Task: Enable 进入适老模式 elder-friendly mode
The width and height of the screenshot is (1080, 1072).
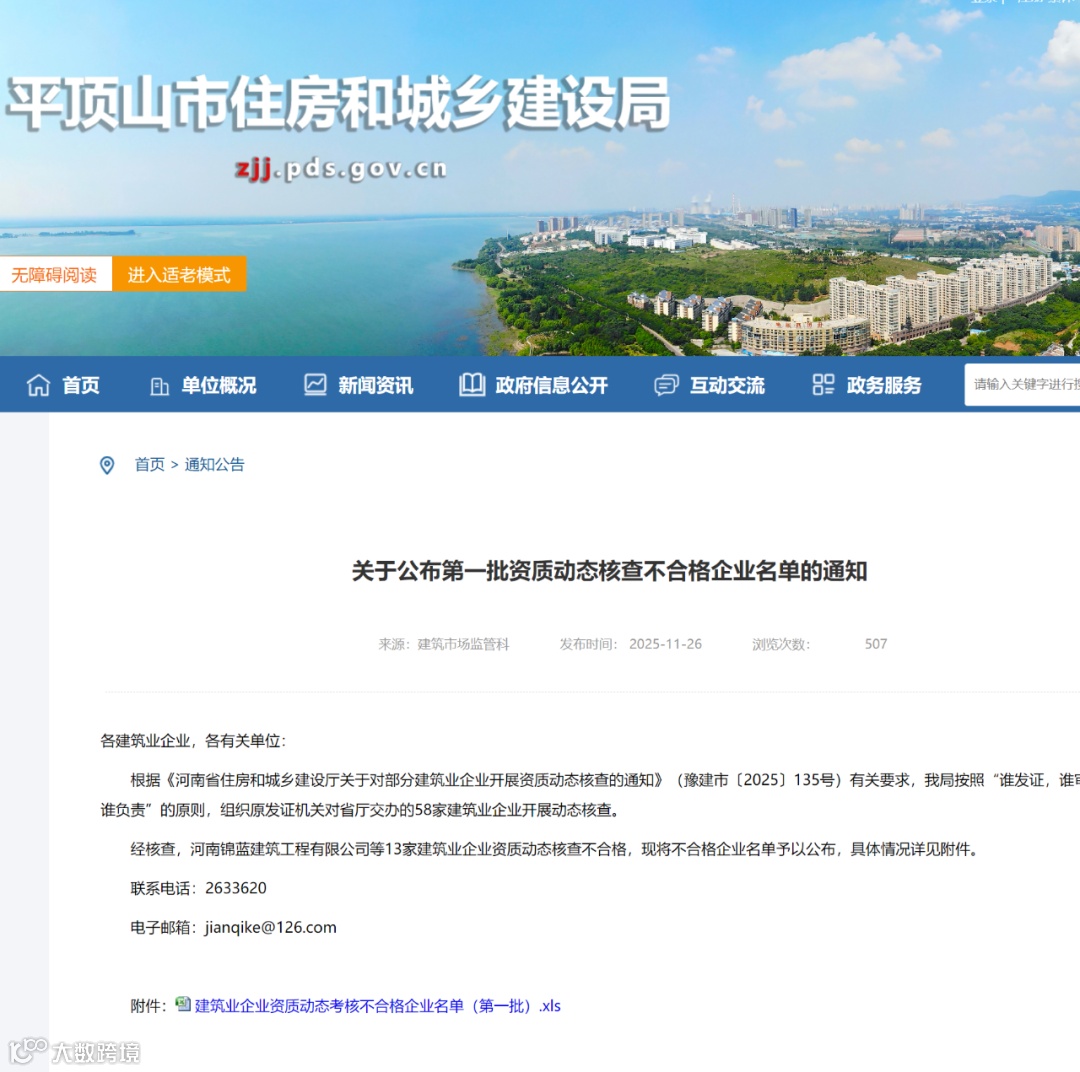Action: [x=179, y=274]
